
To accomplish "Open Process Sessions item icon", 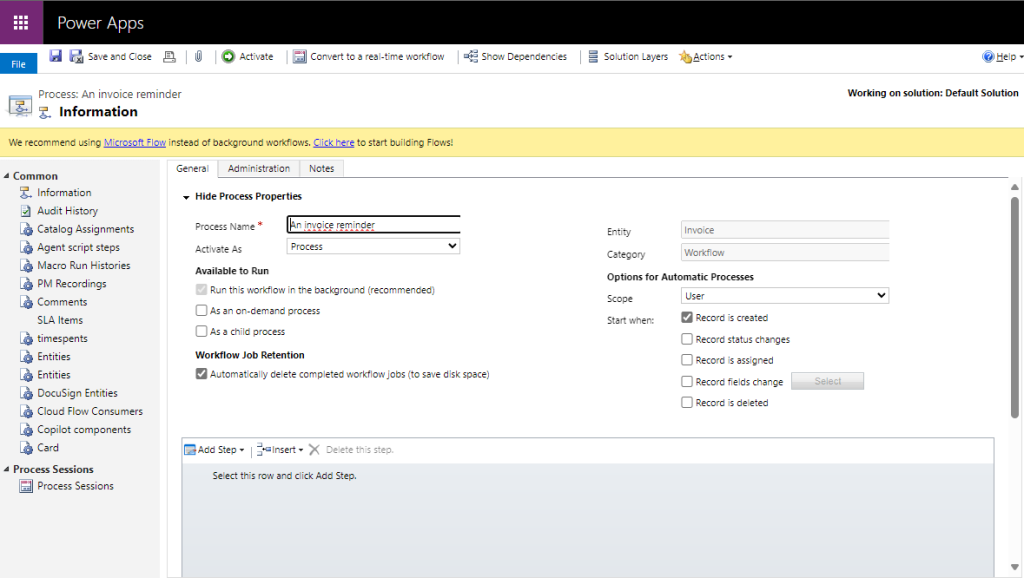I will [26, 486].
